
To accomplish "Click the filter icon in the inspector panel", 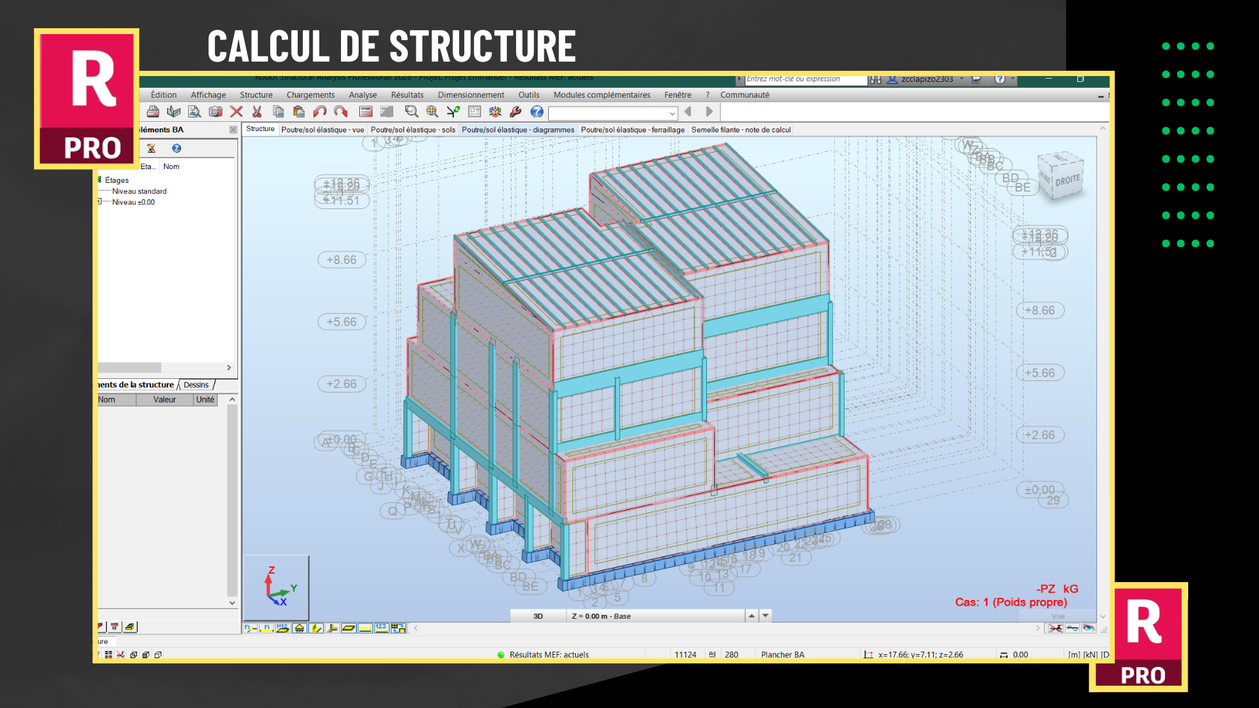I will click(x=151, y=149).
